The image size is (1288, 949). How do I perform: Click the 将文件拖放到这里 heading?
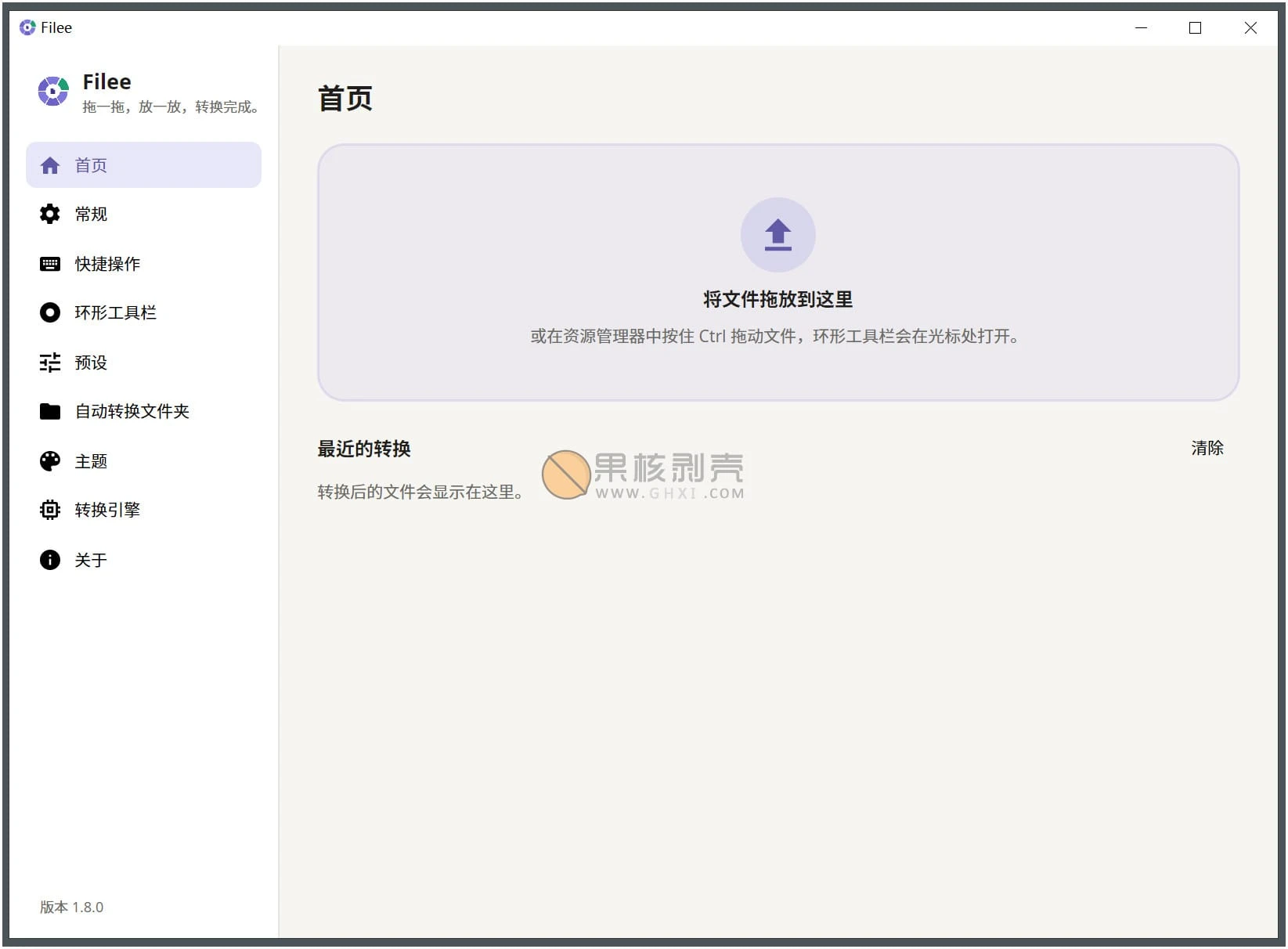tap(777, 299)
